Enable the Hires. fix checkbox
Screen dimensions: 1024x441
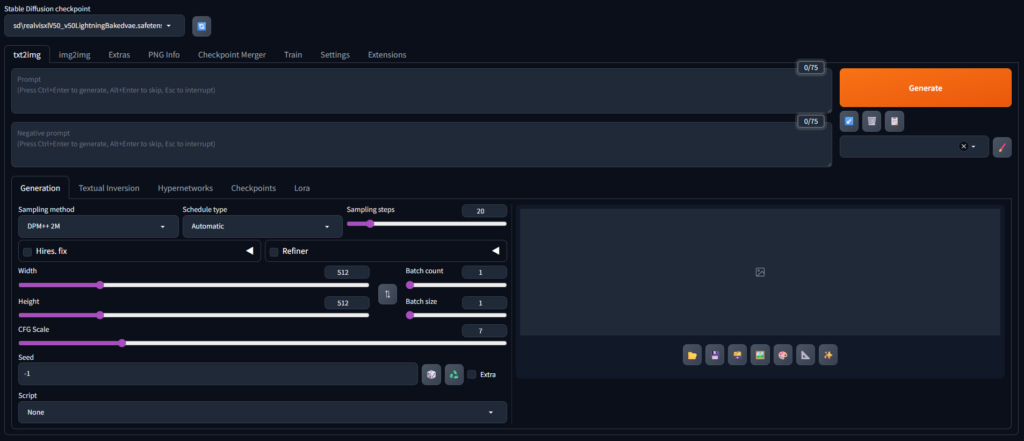27,252
